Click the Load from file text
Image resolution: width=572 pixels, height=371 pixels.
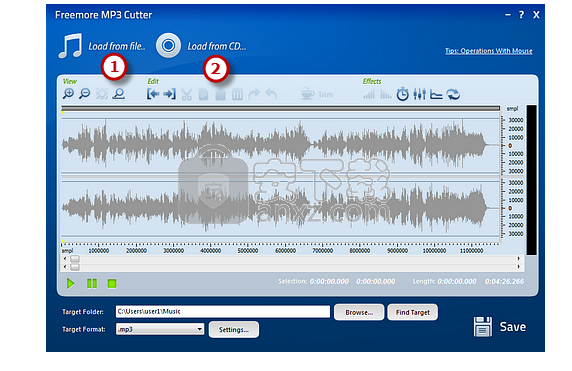tap(117, 46)
